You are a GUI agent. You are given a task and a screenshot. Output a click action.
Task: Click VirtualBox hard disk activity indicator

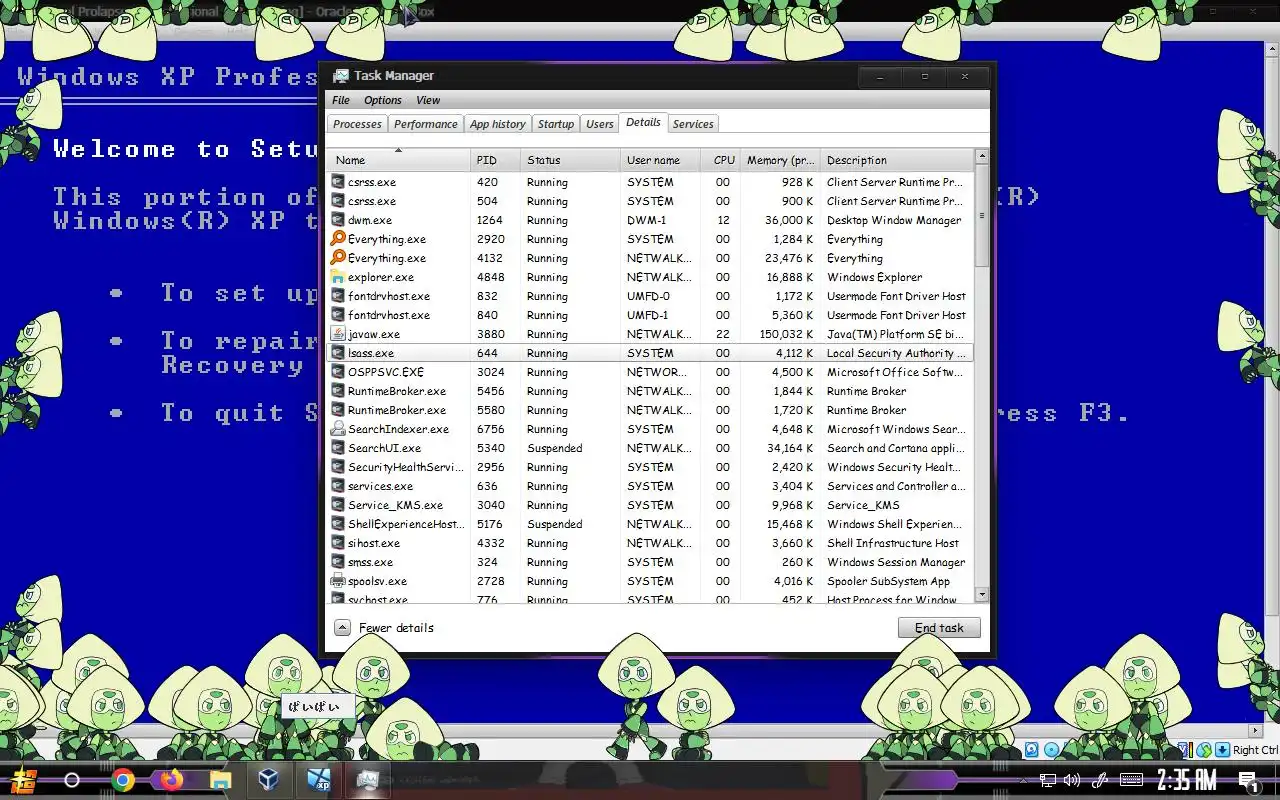point(1032,750)
